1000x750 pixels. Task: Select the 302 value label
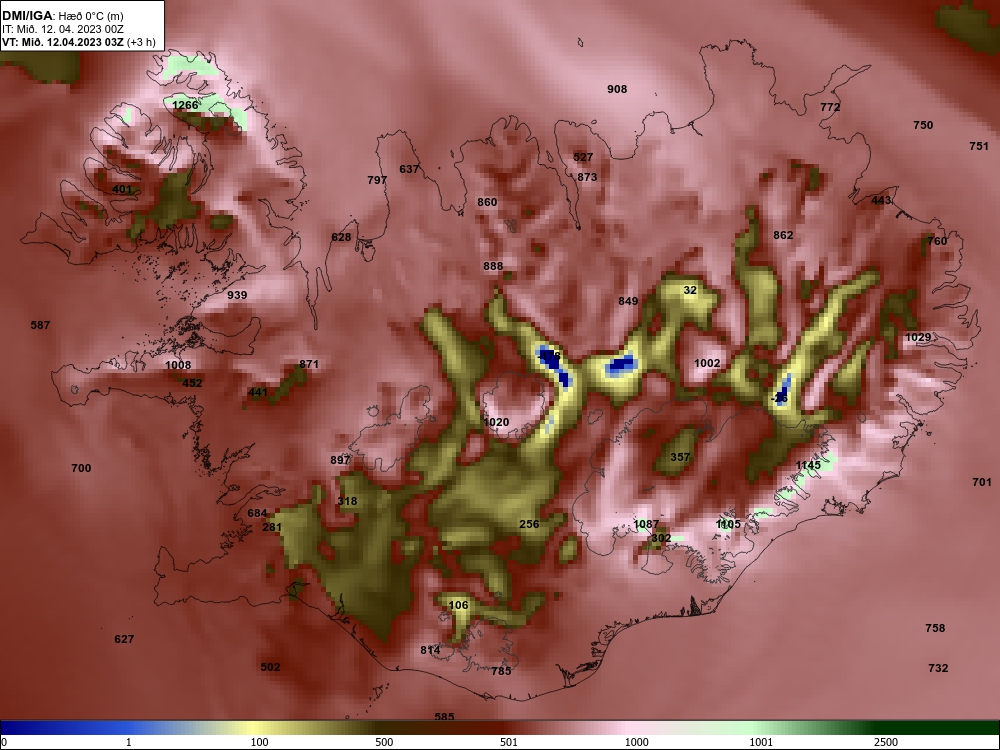(661, 538)
